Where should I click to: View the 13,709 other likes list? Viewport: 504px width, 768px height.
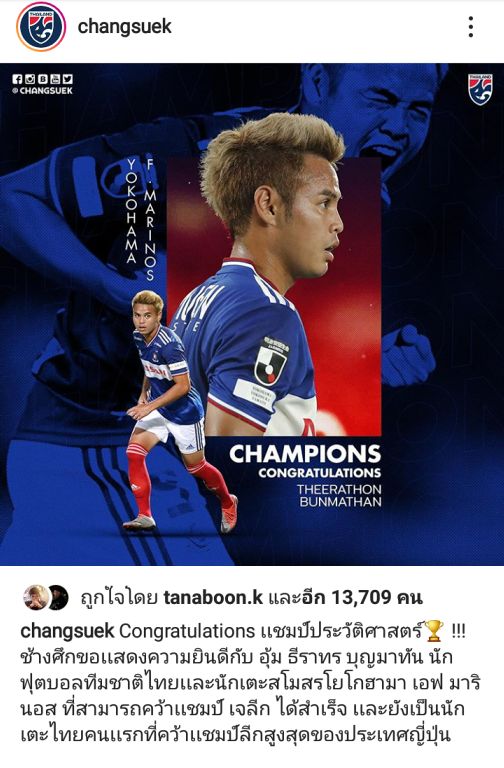point(345,598)
